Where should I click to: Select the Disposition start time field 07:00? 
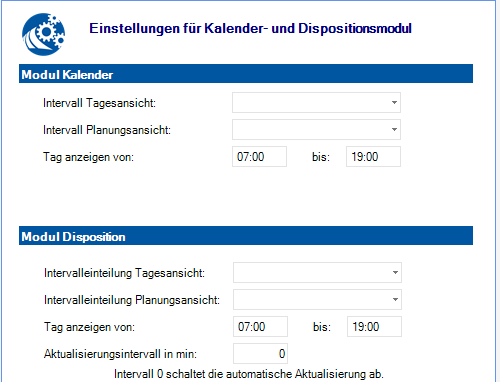[x=260, y=327]
